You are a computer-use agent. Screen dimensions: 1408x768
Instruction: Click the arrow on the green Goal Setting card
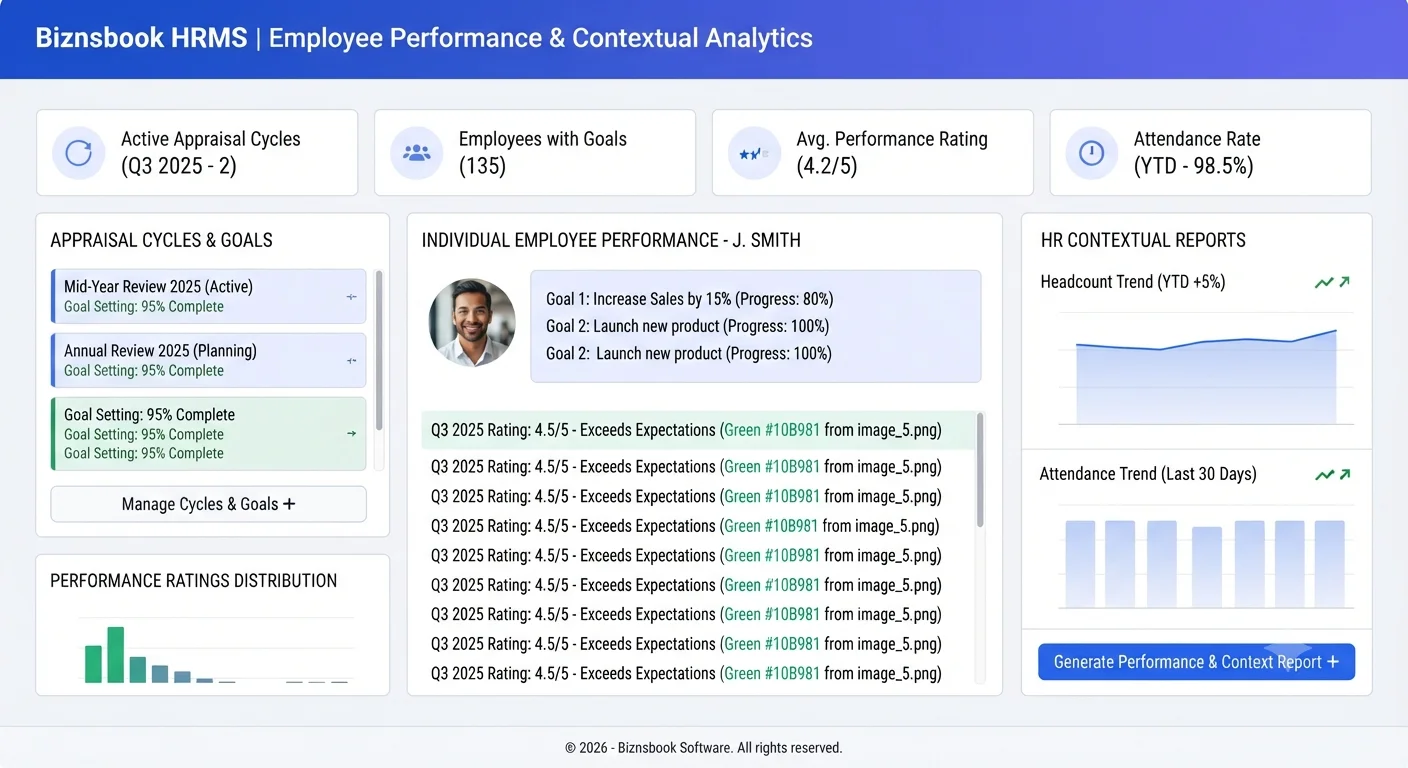pos(351,434)
